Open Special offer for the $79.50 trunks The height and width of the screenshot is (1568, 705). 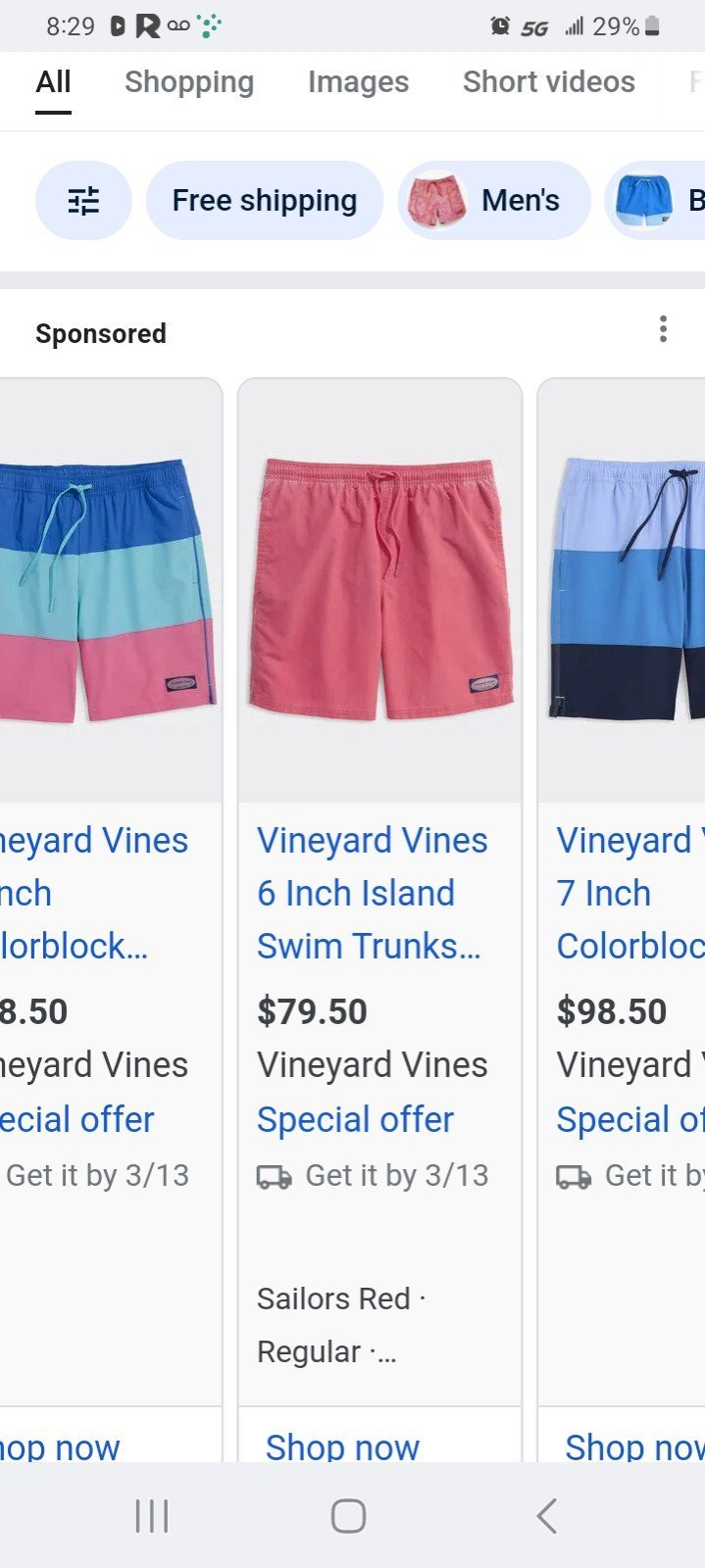355,1120
